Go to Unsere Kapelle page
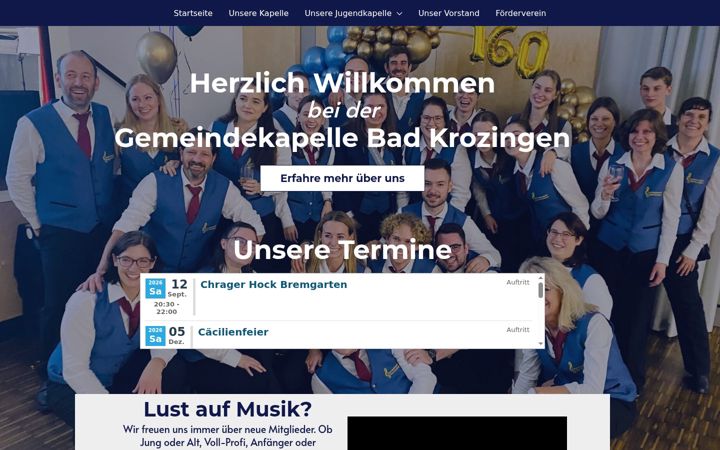 coord(259,13)
